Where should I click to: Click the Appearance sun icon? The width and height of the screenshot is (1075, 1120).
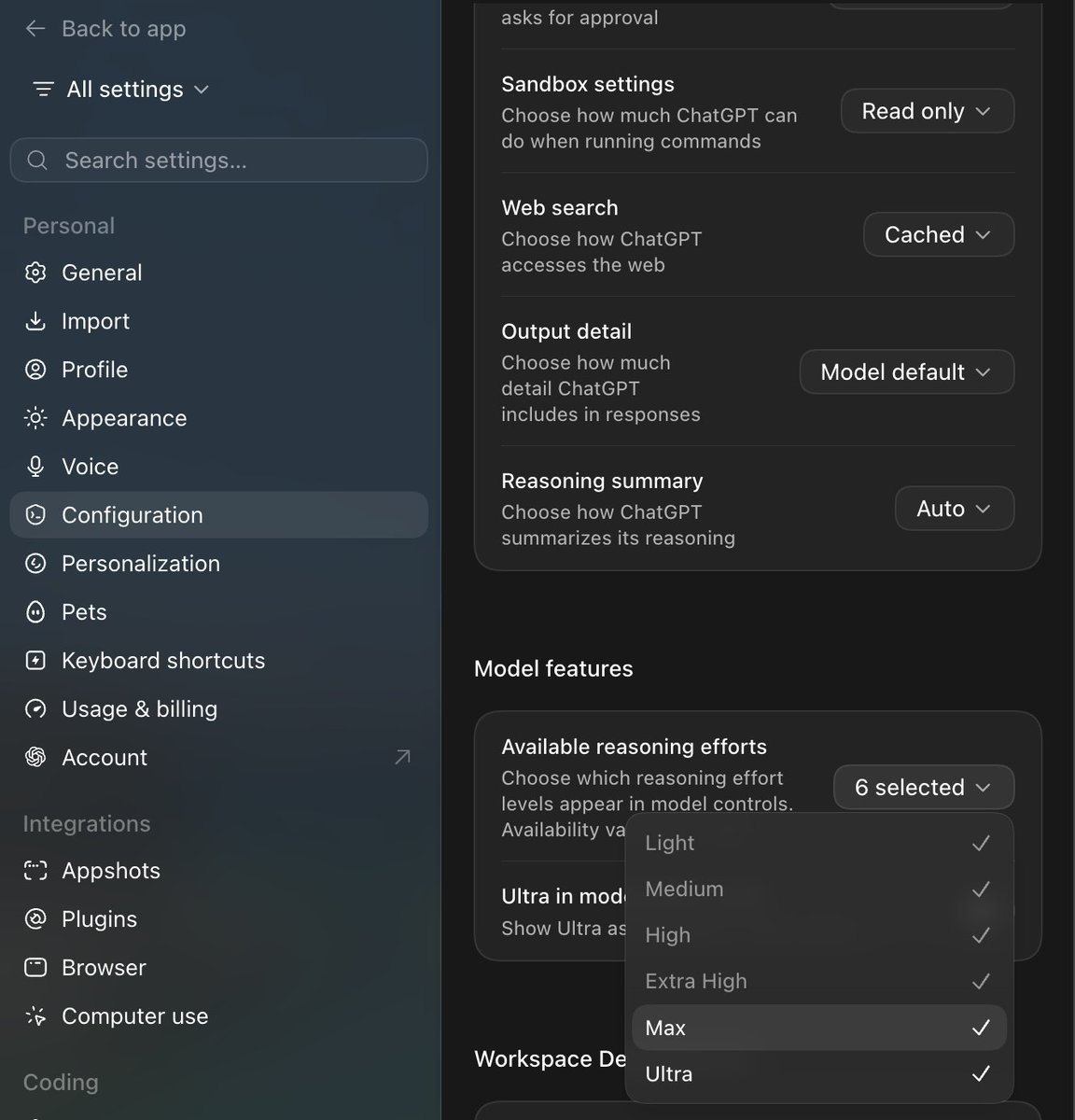pyautogui.click(x=35, y=418)
